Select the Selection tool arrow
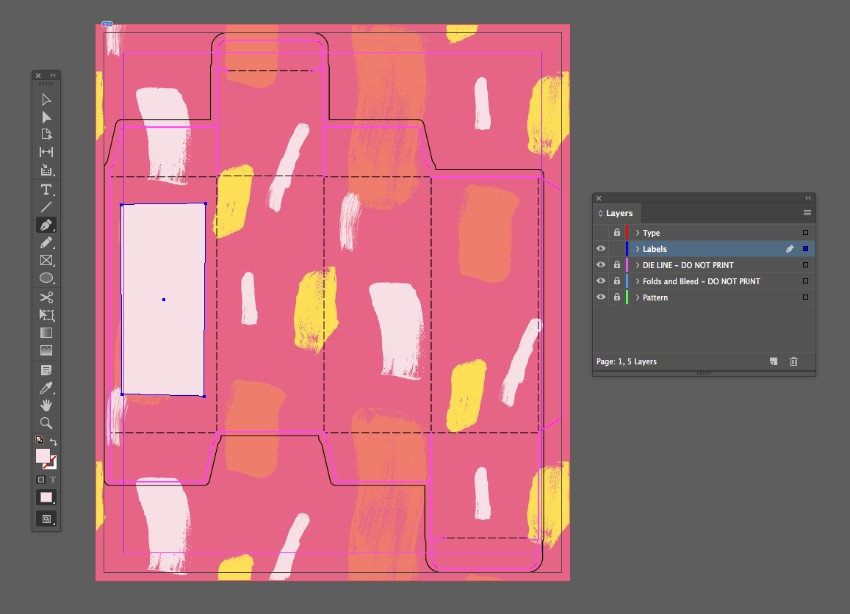The width and height of the screenshot is (850, 614). pos(46,100)
